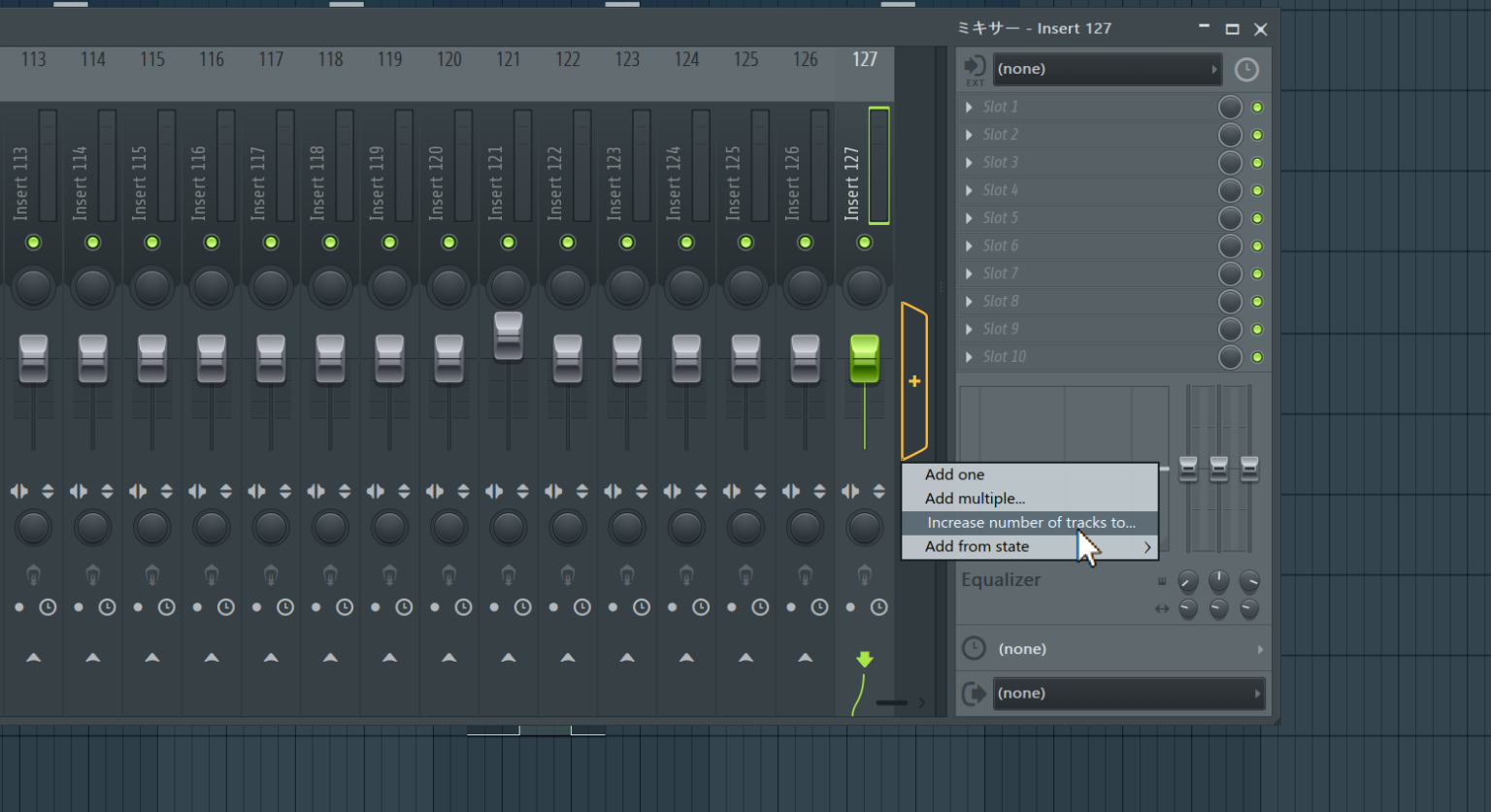Click the plugin delay clock icon above output selector

pyautogui.click(x=974, y=648)
